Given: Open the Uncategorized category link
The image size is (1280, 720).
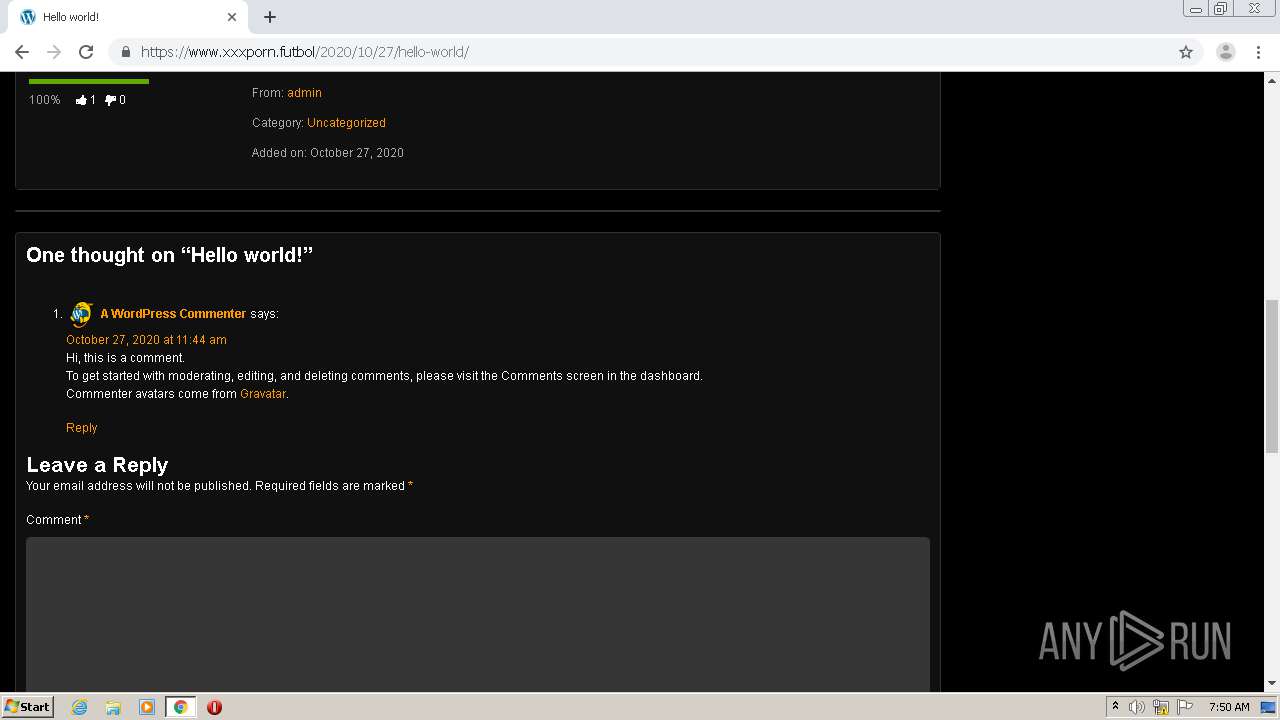Looking at the screenshot, I should (346, 123).
